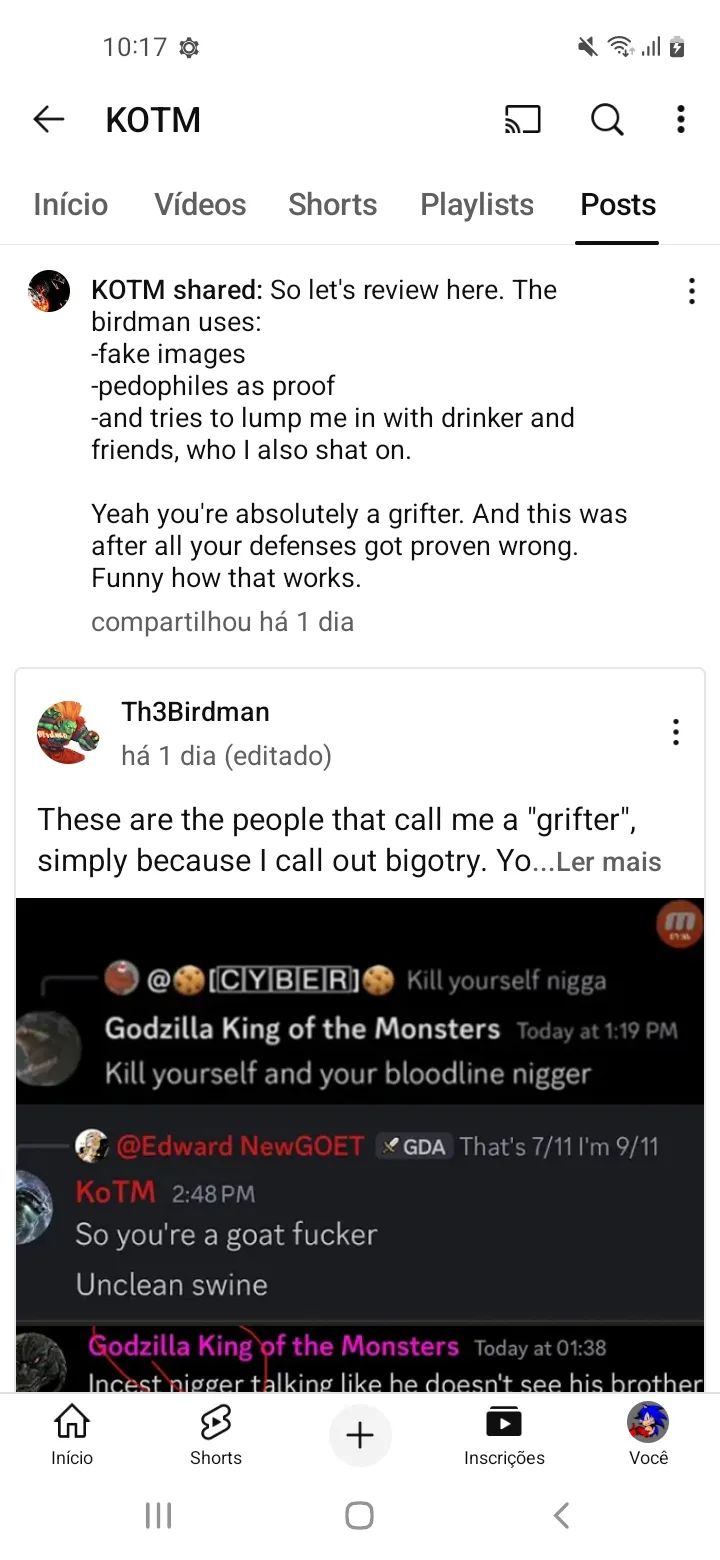Switch to the Vídeos tab
Image resolution: width=720 pixels, height=1560 pixels.
[x=200, y=205]
